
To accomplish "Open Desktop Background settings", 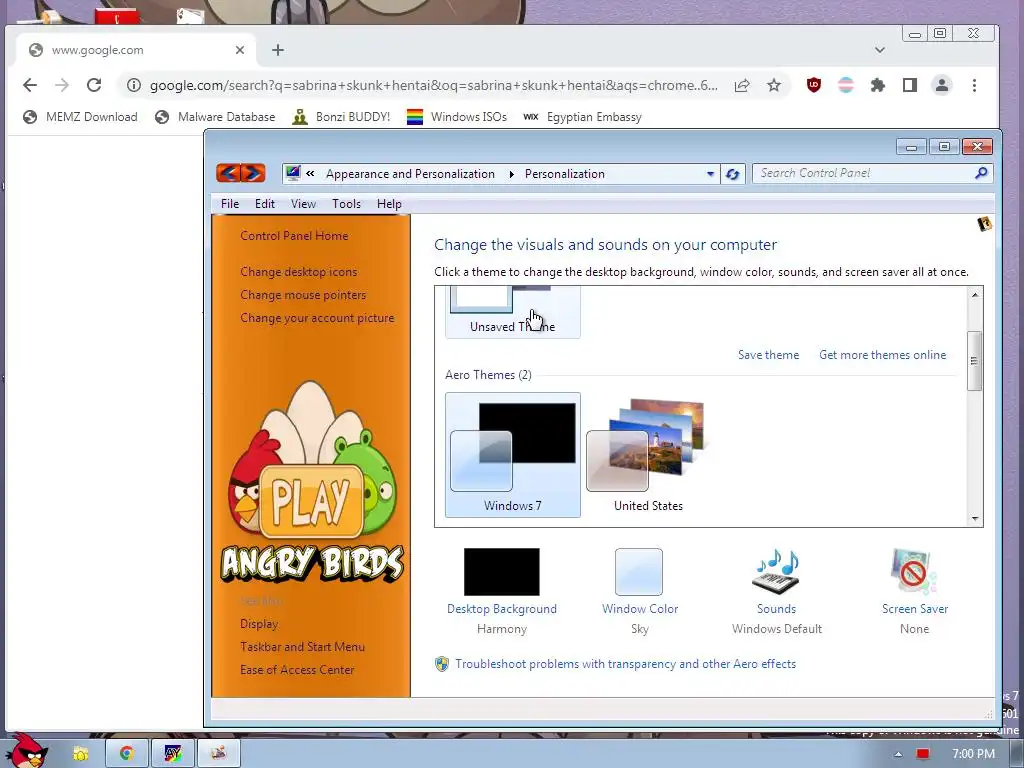I will (x=502, y=591).
